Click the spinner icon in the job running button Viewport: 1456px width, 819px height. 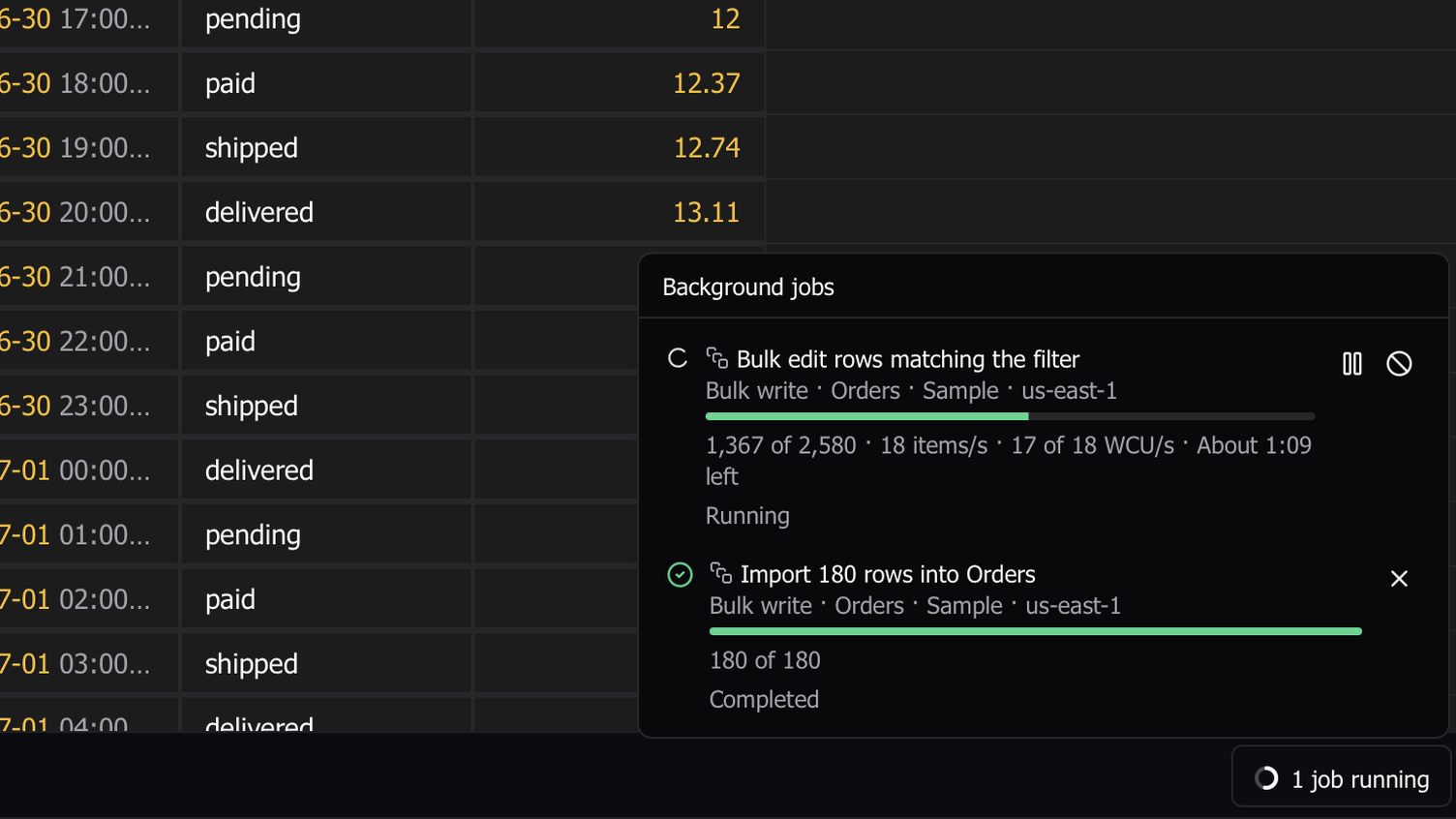(x=1266, y=778)
